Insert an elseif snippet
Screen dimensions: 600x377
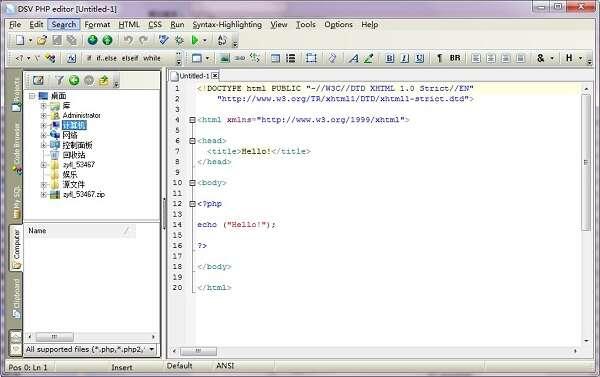pos(130,58)
